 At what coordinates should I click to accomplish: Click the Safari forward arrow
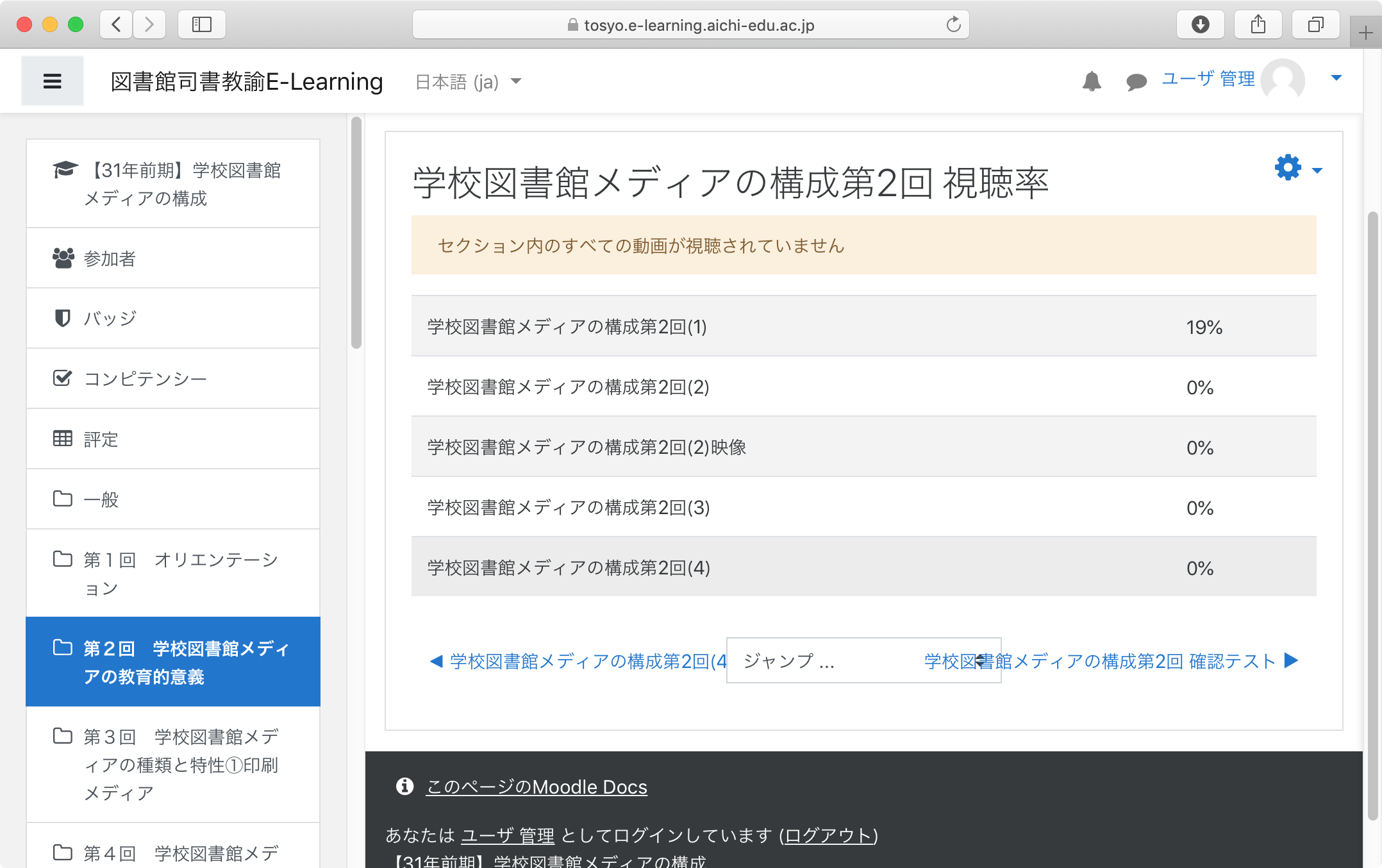pyautogui.click(x=149, y=24)
